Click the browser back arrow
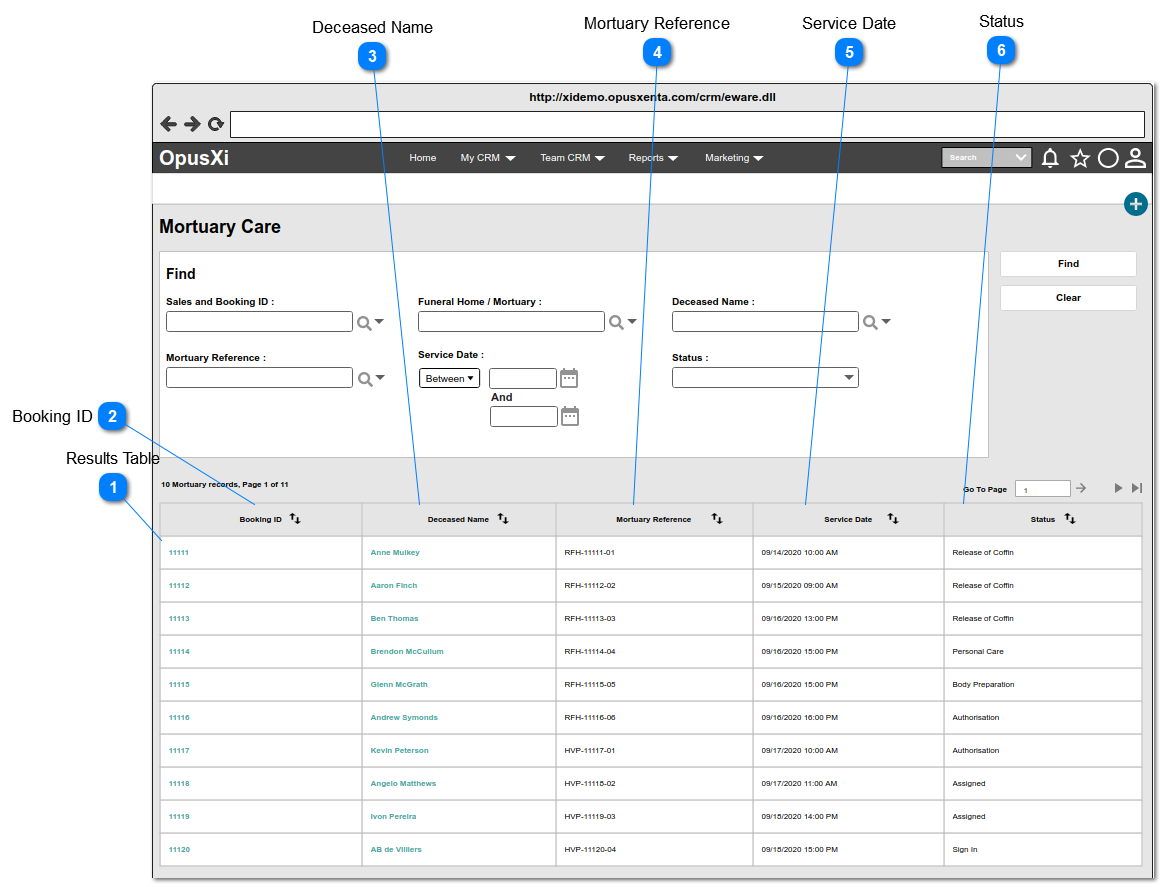 [169, 124]
